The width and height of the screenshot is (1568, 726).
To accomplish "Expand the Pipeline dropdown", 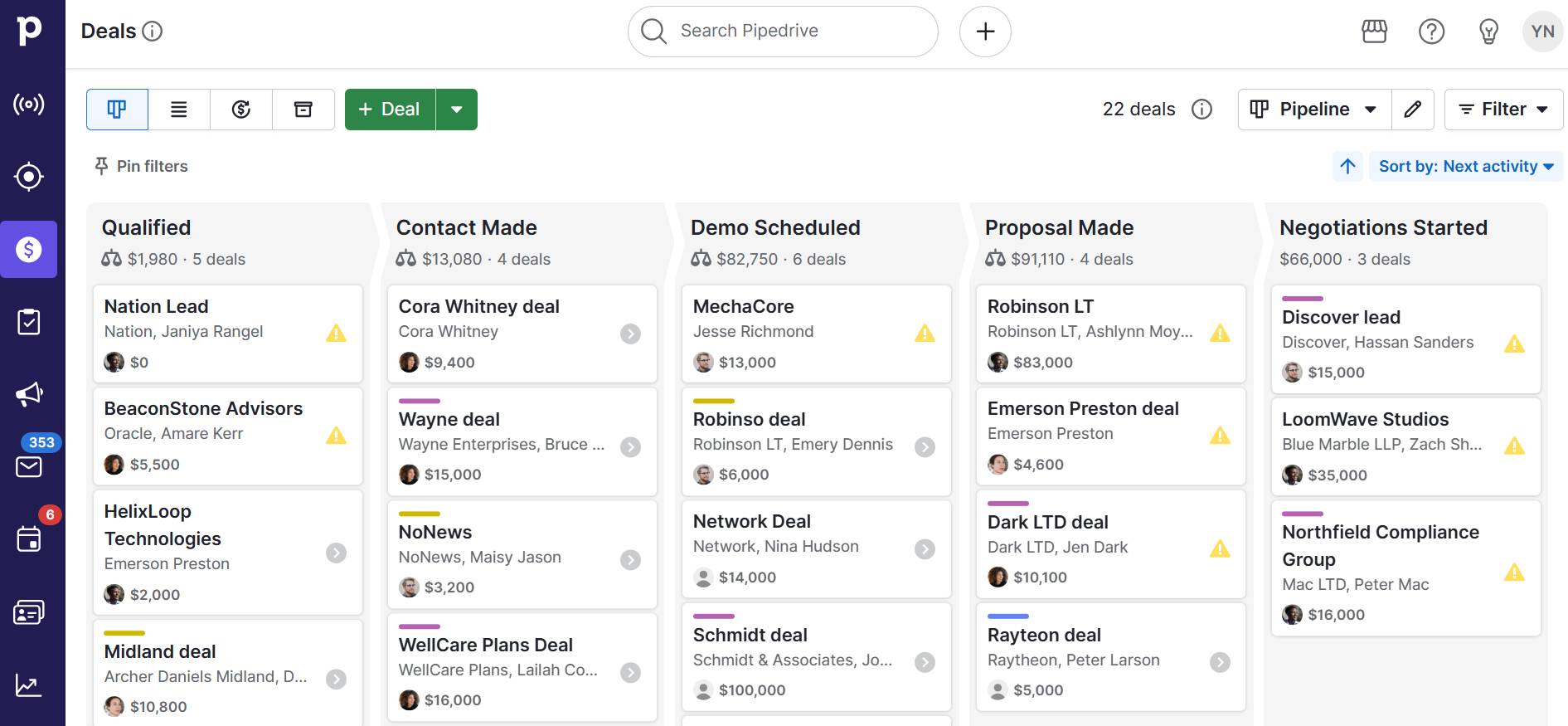I will click(x=1314, y=110).
